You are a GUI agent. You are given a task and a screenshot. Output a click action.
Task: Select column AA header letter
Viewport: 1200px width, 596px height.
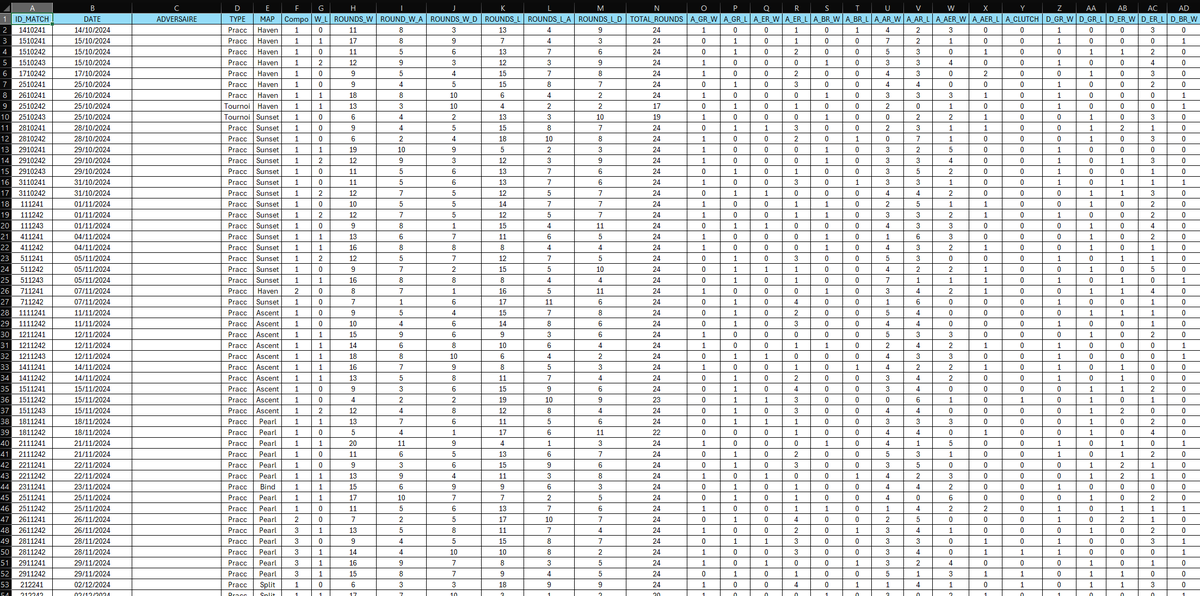coord(1091,7)
